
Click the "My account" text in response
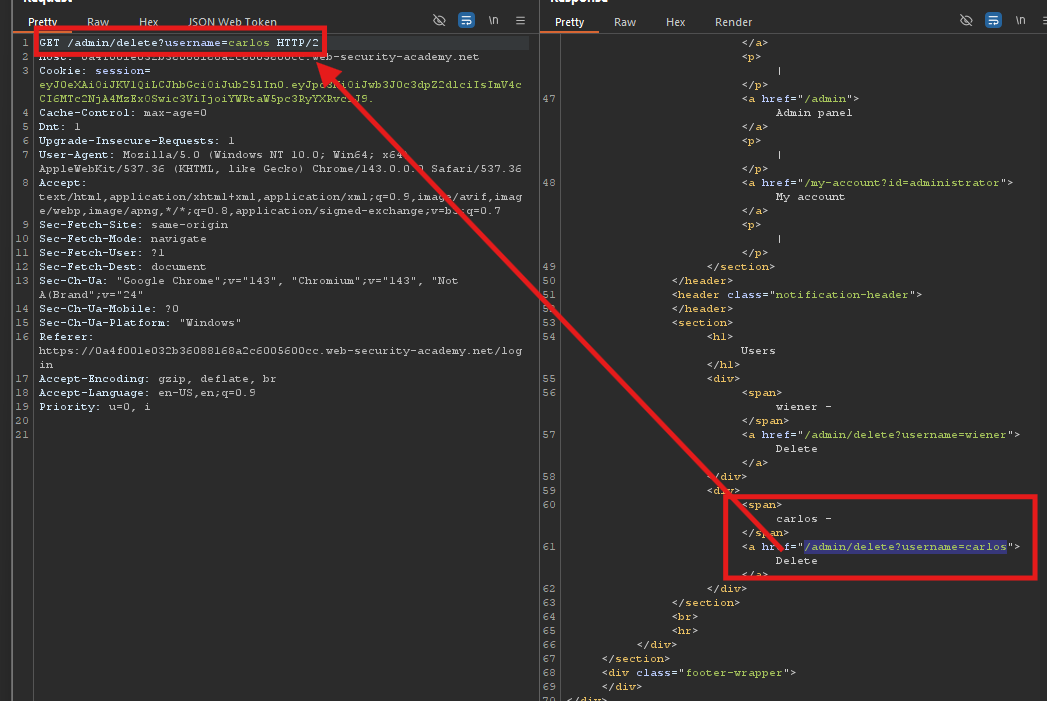811,197
